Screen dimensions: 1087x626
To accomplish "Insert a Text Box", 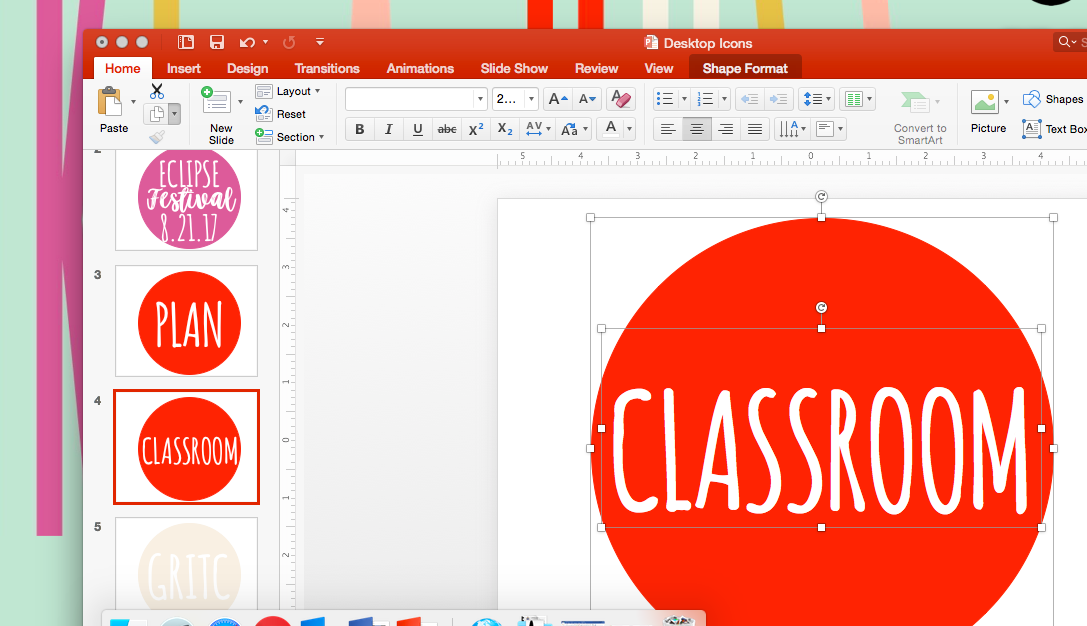I will [1054, 129].
